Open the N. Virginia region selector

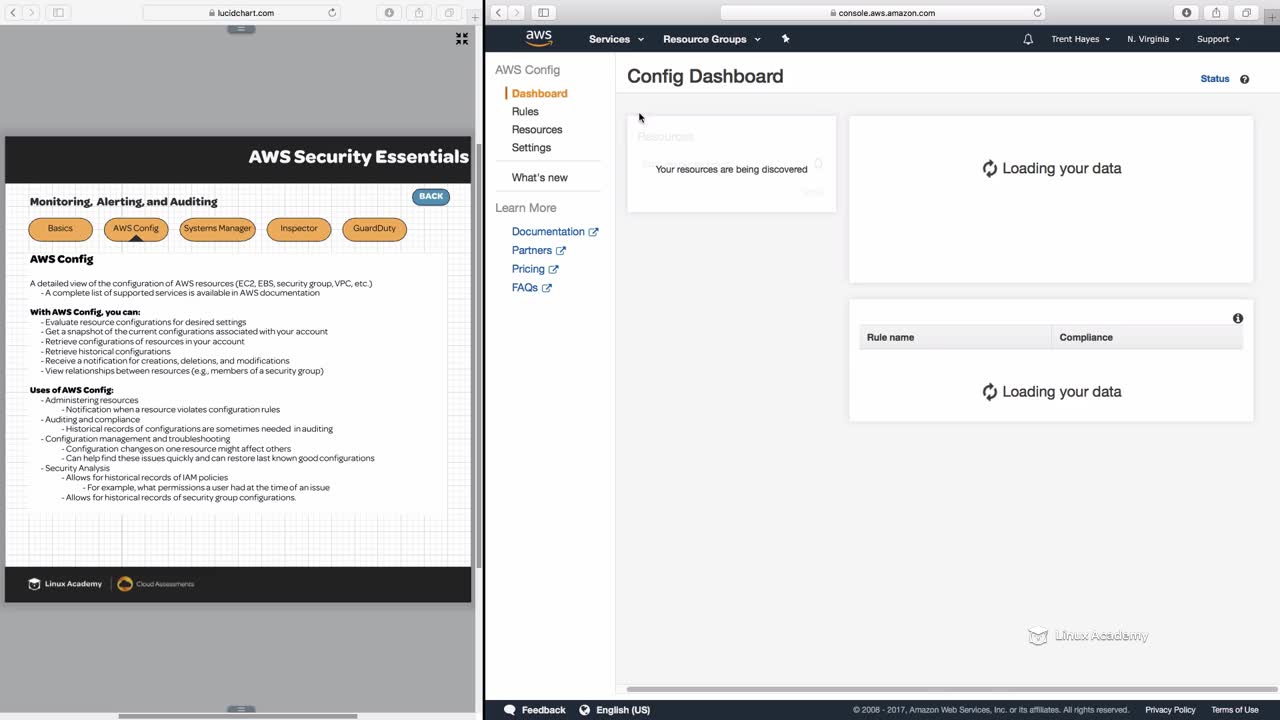pyautogui.click(x=1153, y=39)
